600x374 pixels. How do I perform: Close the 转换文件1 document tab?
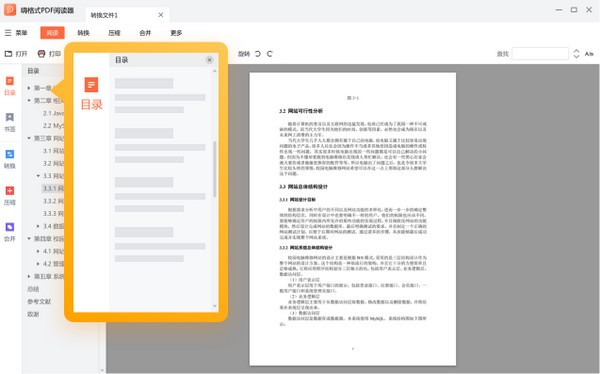161,15
